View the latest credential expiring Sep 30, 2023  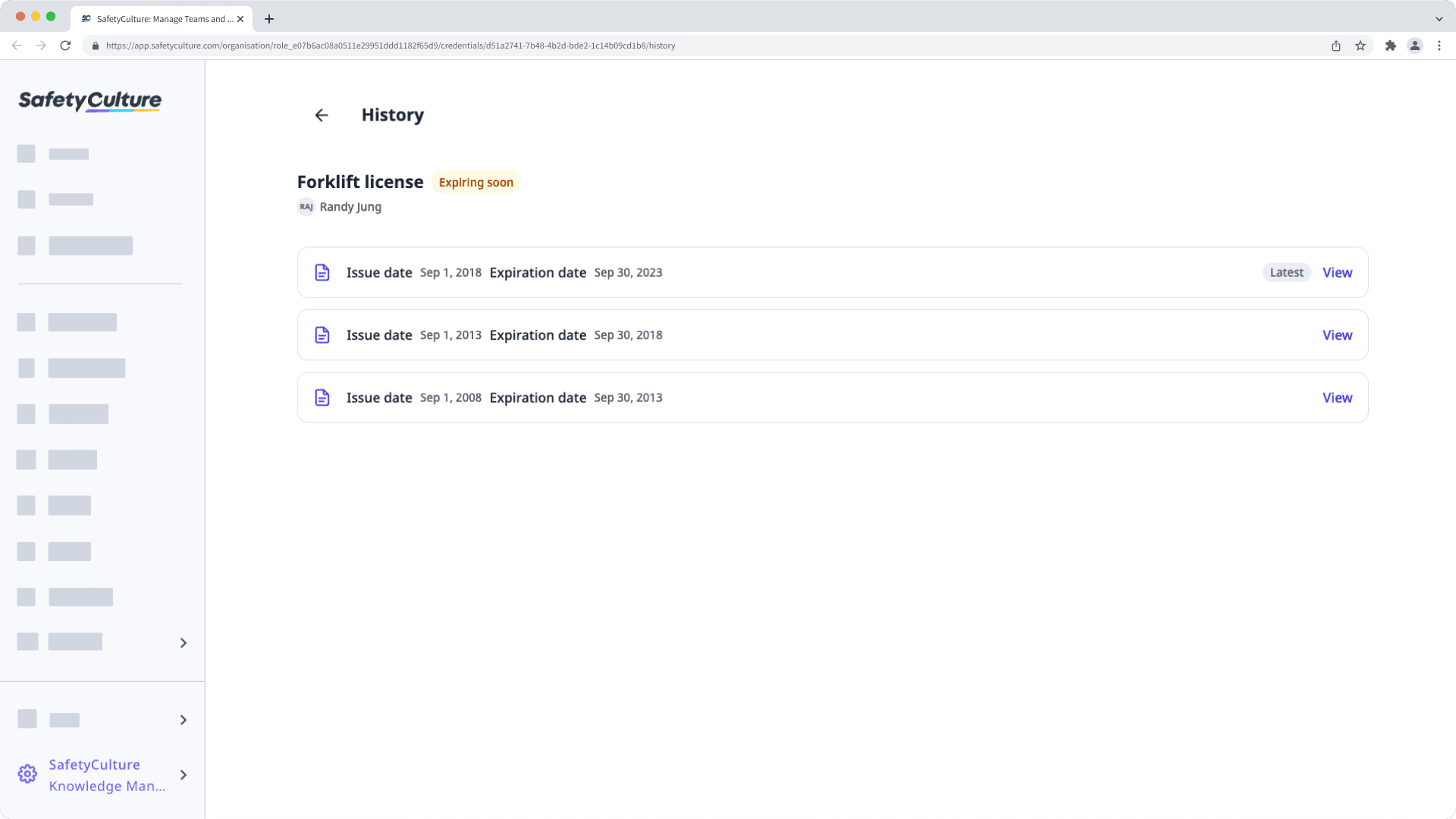pyautogui.click(x=1337, y=273)
